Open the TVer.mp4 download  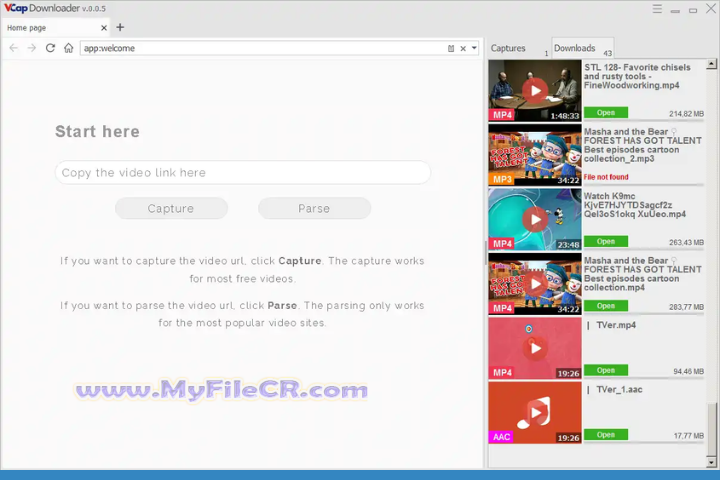(606, 370)
